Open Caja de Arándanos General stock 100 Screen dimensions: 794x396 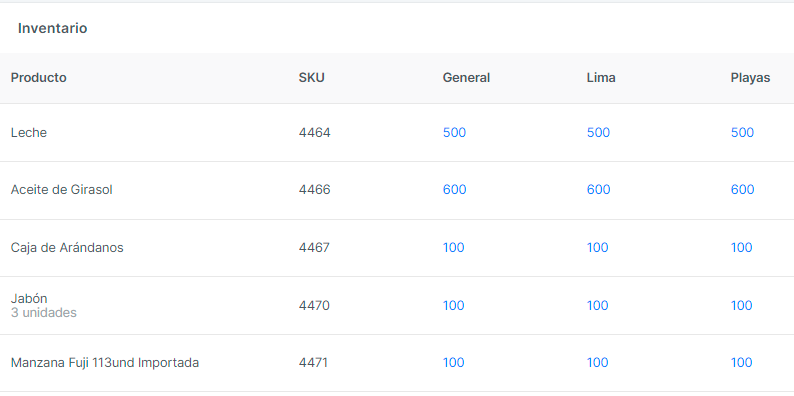pyautogui.click(x=453, y=248)
